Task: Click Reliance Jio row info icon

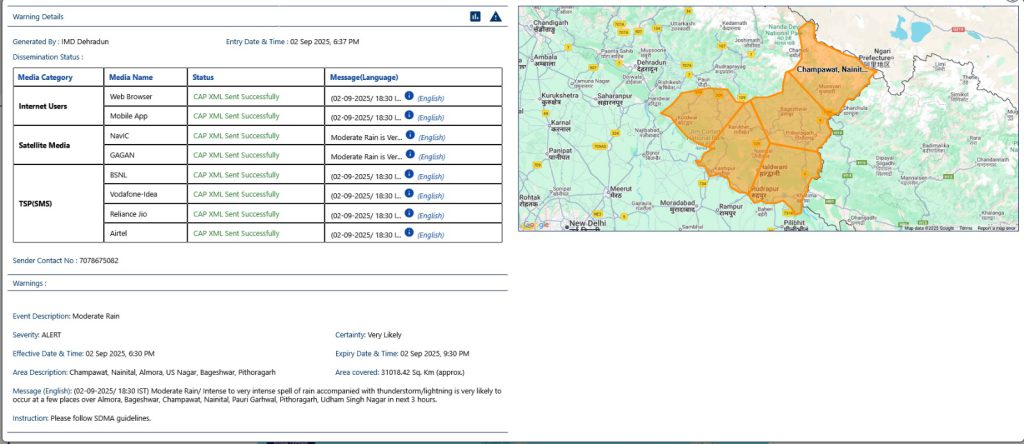Action: [x=409, y=213]
